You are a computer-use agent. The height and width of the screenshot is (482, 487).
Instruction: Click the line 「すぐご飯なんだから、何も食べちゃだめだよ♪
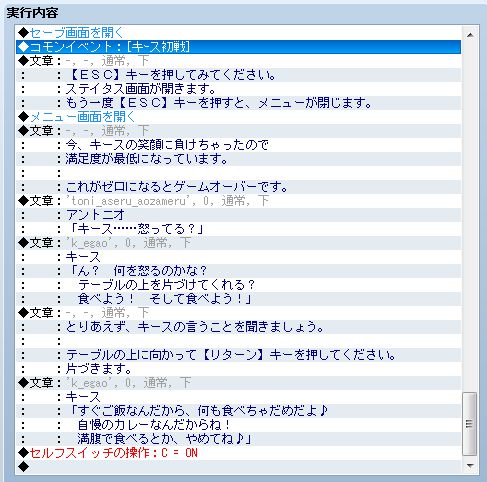238,411
